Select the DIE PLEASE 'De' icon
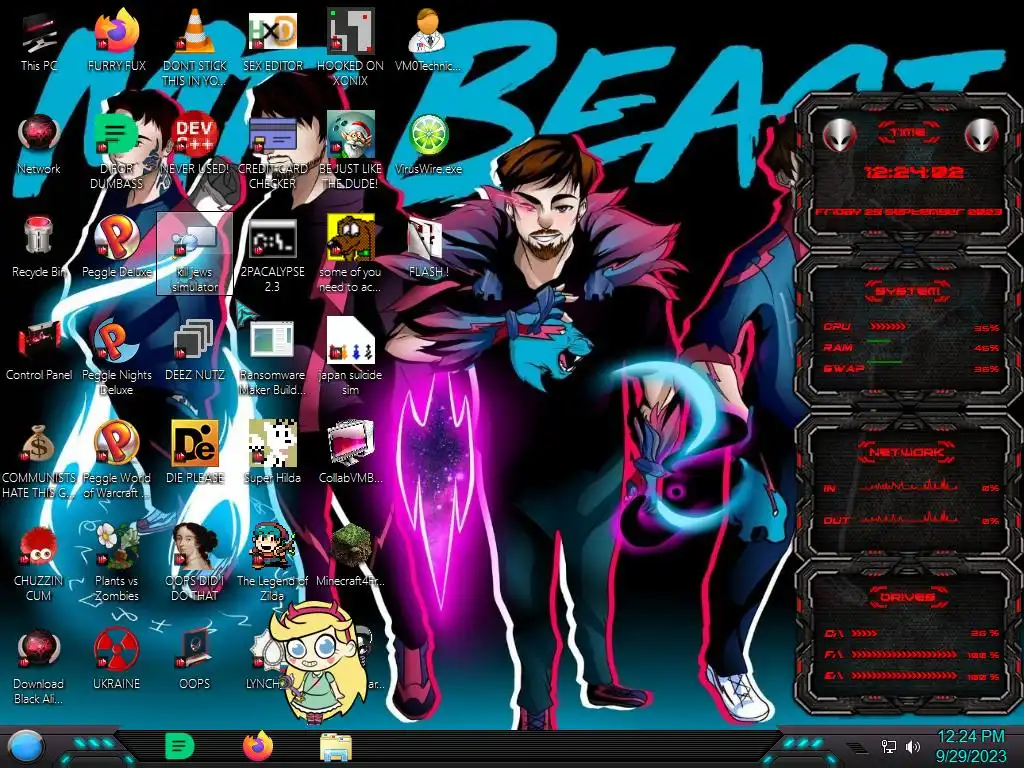Image resolution: width=1024 pixels, height=768 pixels. [x=195, y=453]
